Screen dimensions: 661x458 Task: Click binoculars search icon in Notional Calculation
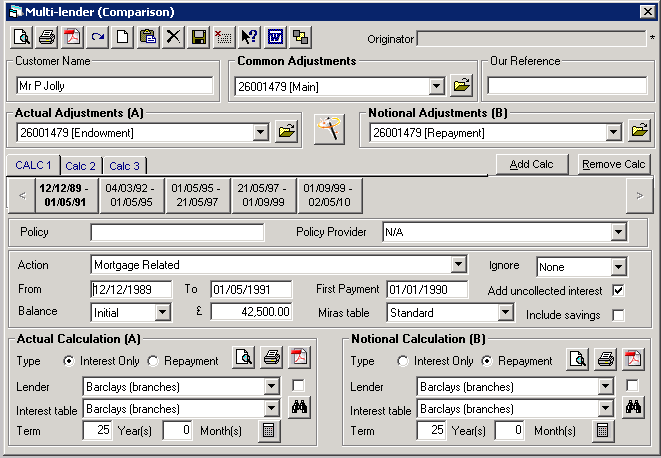(633, 407)
